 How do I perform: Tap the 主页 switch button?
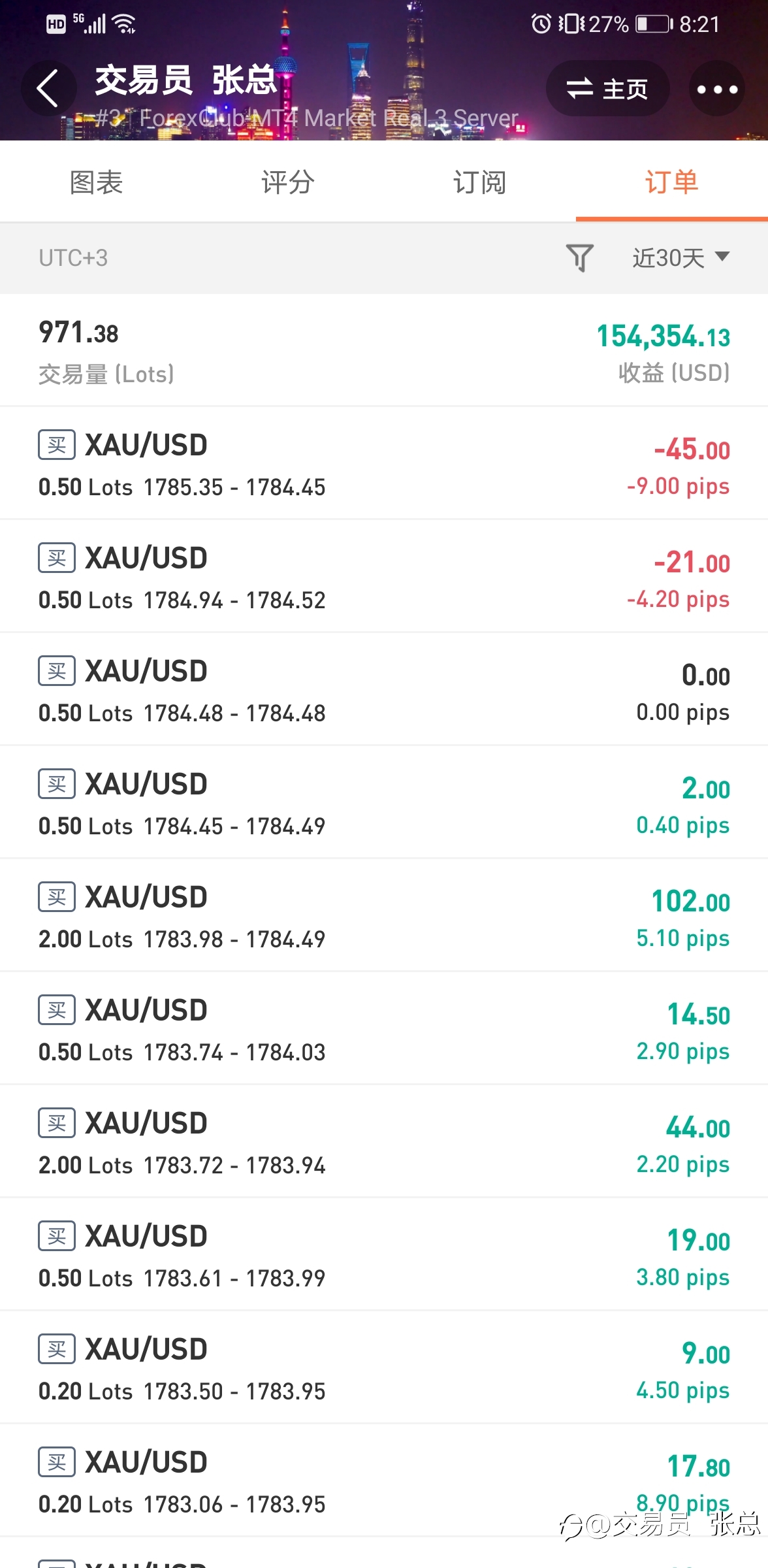pyautogui.click(x=607, y=89)
